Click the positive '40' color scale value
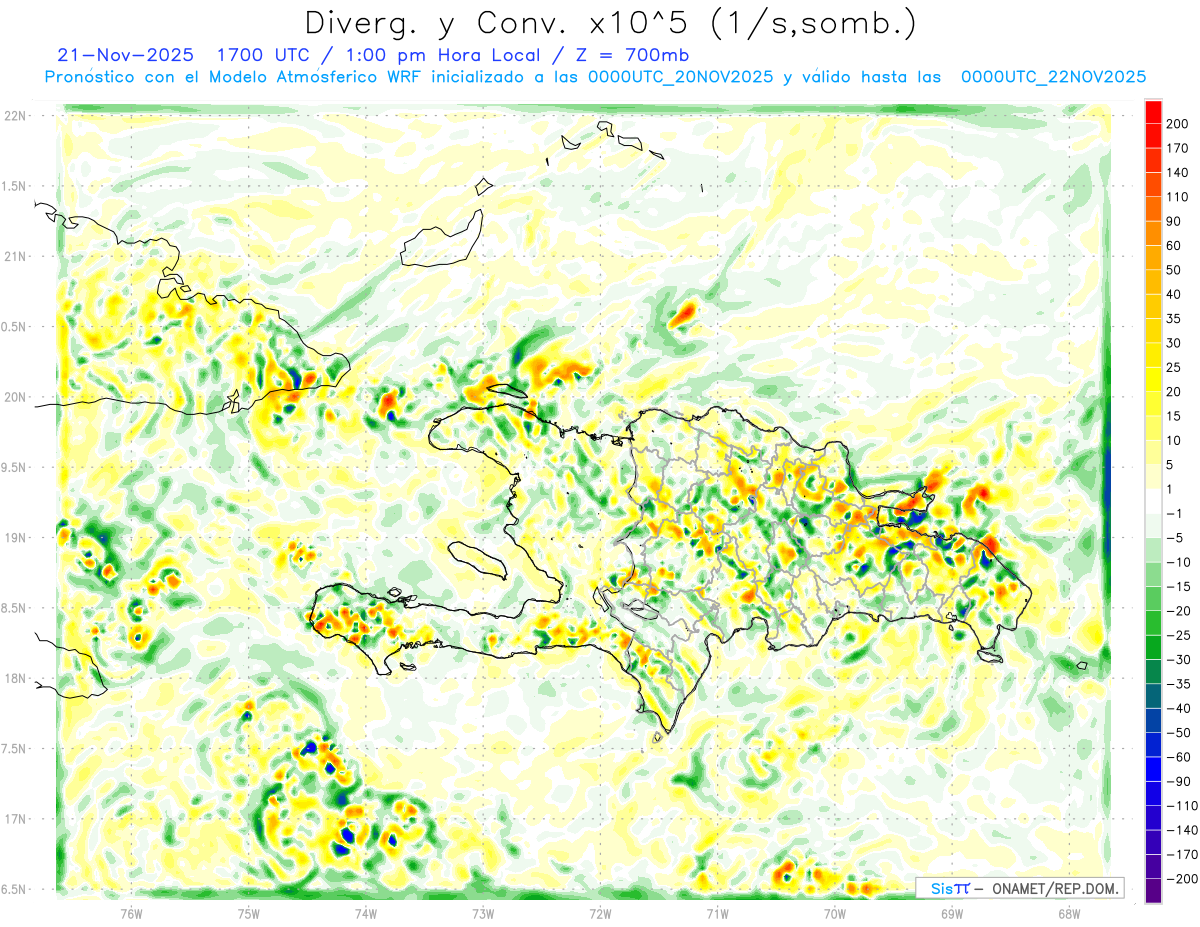 pos(1175,295)
